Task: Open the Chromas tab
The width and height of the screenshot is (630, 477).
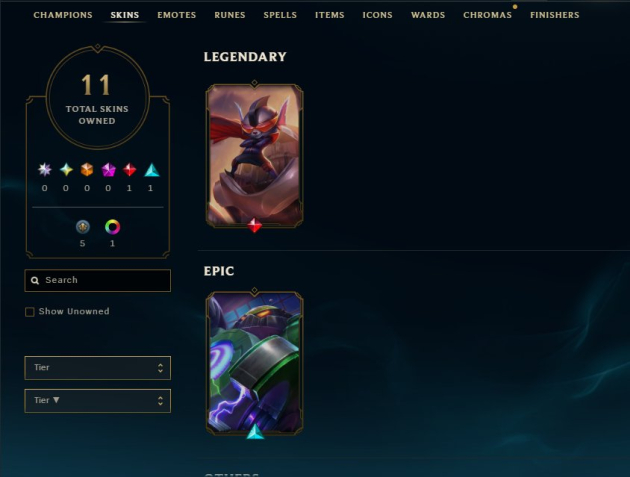Action: coord(487,15)
